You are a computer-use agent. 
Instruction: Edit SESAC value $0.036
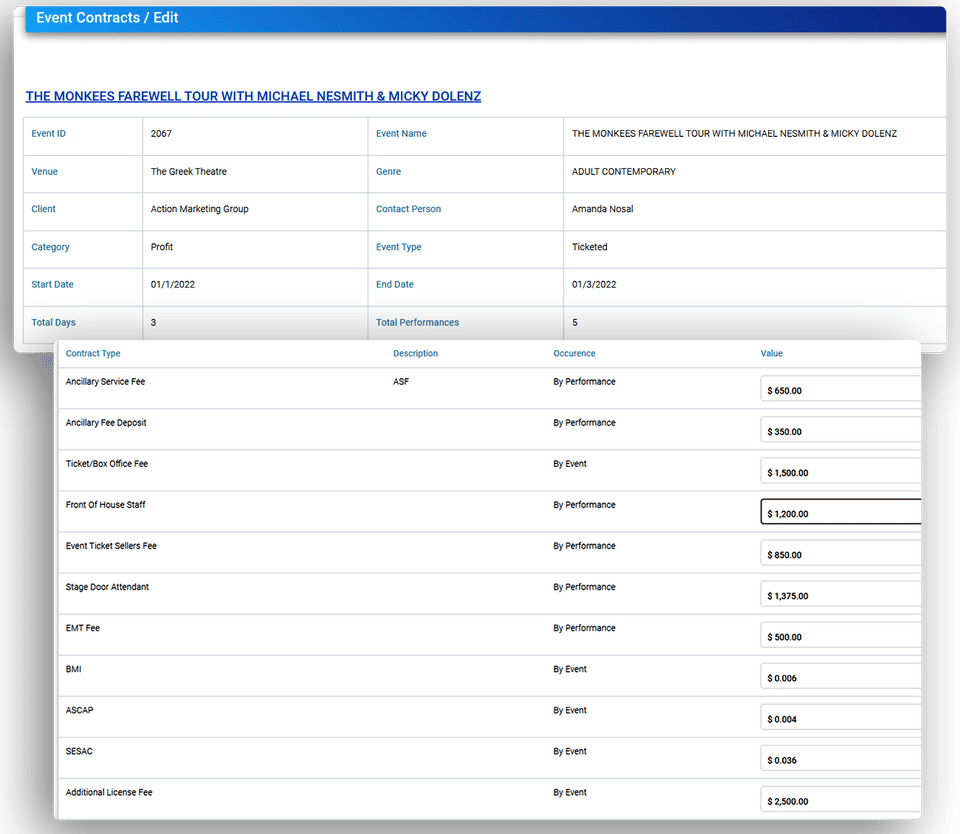[x=841, y=758]
